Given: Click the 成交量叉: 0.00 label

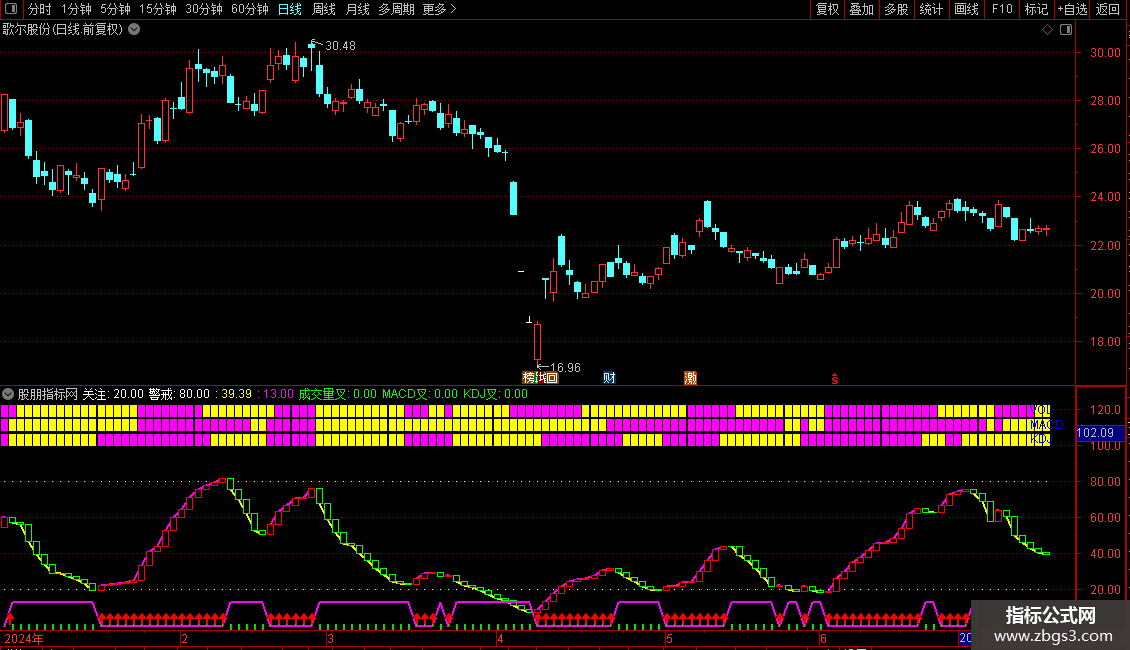Looking at the screenshot, I should (337, 394).
